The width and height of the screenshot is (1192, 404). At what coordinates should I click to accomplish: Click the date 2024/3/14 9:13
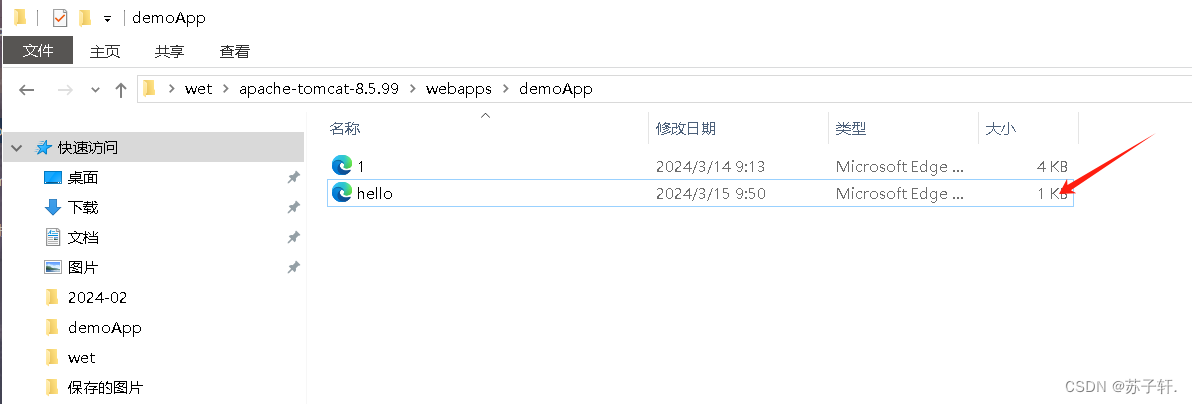[710, 166]
